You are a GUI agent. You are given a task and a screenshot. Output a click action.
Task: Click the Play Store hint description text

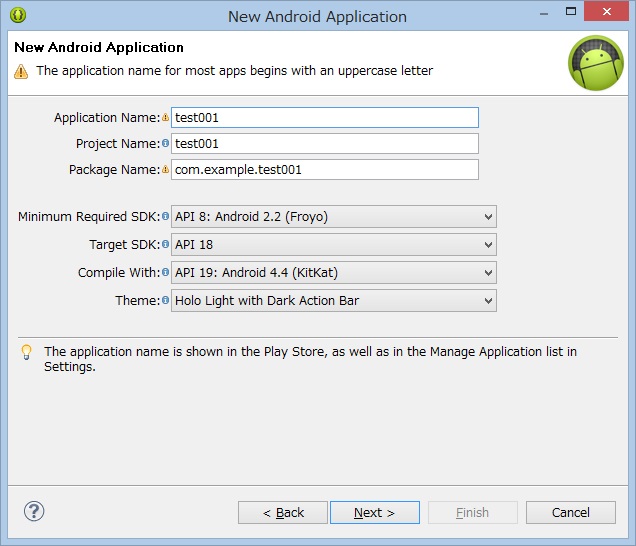[310, 359]
